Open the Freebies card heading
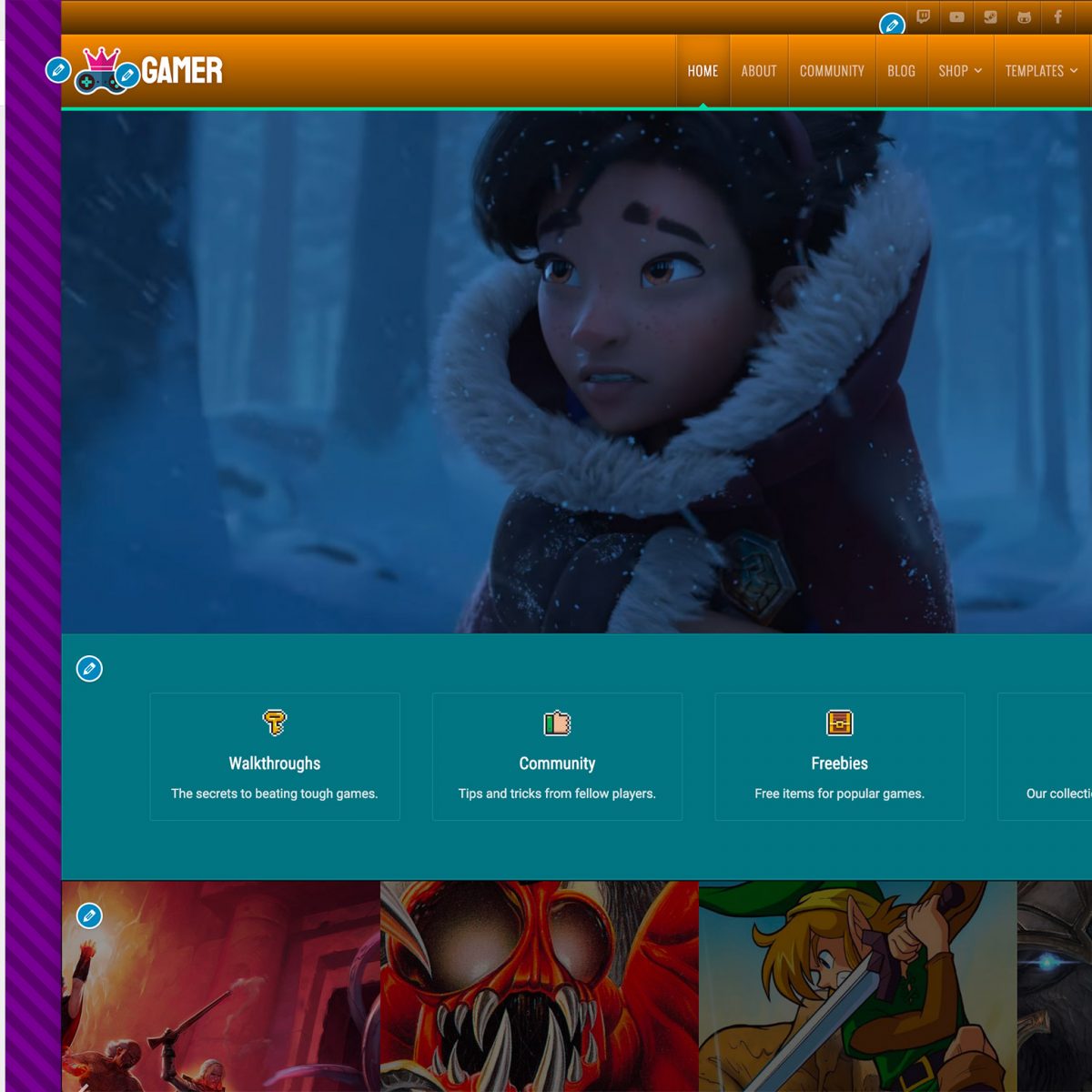 click(x=839, y=763)
